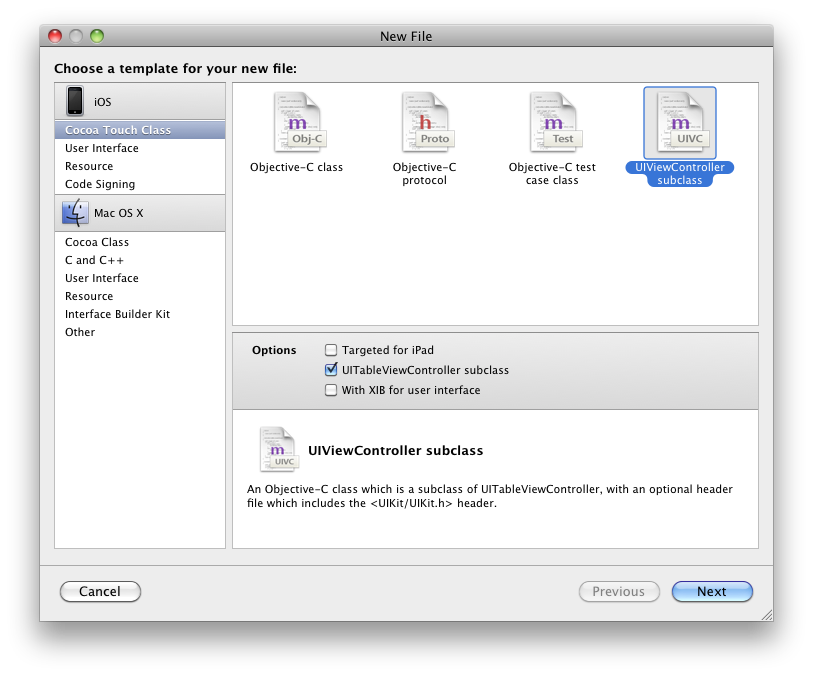
Task: Click the iOS iPhone icon in sidebar
Action: coord(75,101)
